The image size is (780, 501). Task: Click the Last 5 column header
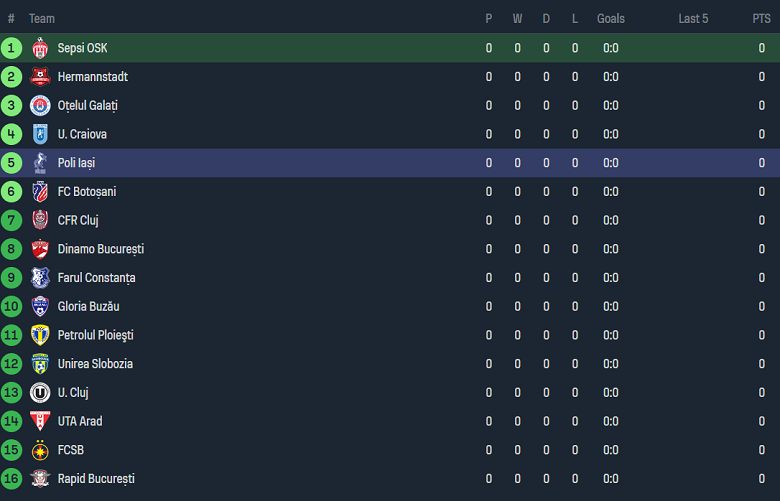click(693, 19)
